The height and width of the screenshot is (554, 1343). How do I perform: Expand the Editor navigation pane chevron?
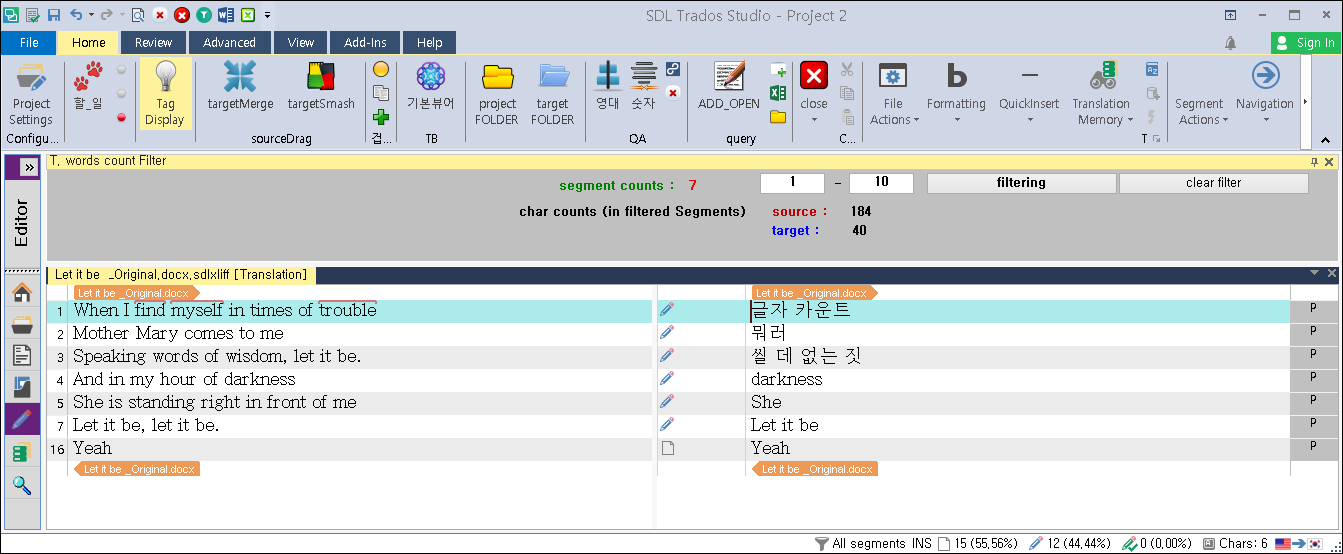pos(29,167)
